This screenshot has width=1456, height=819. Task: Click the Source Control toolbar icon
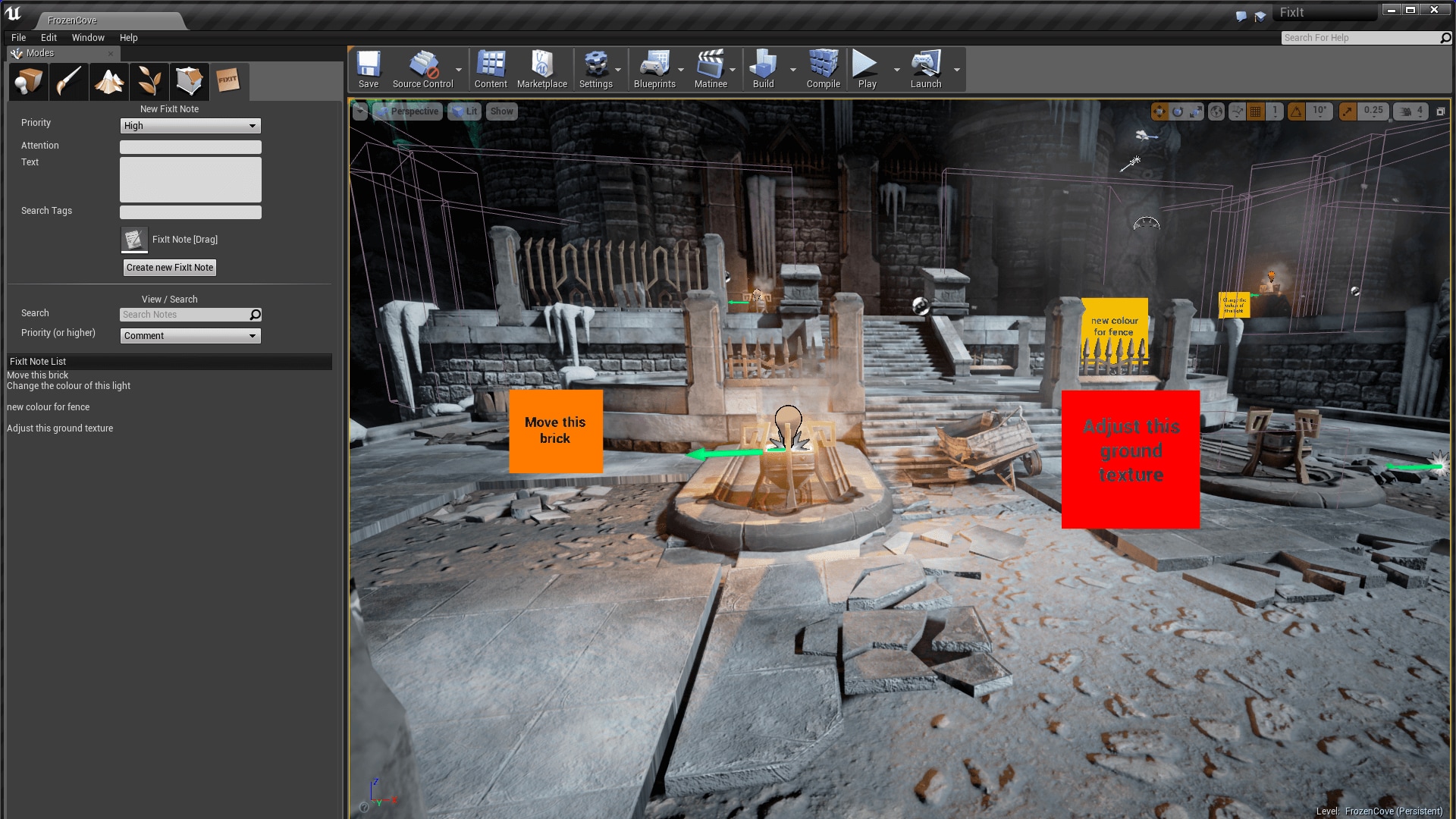click(x=422, y=69)
